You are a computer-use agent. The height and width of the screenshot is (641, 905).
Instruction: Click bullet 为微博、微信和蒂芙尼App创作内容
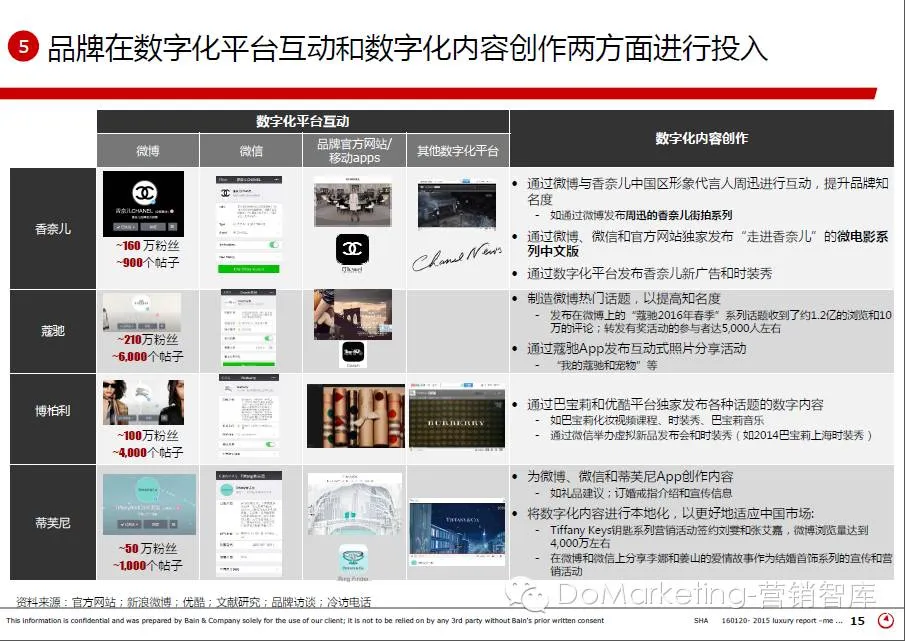click(x=630, y=477)
